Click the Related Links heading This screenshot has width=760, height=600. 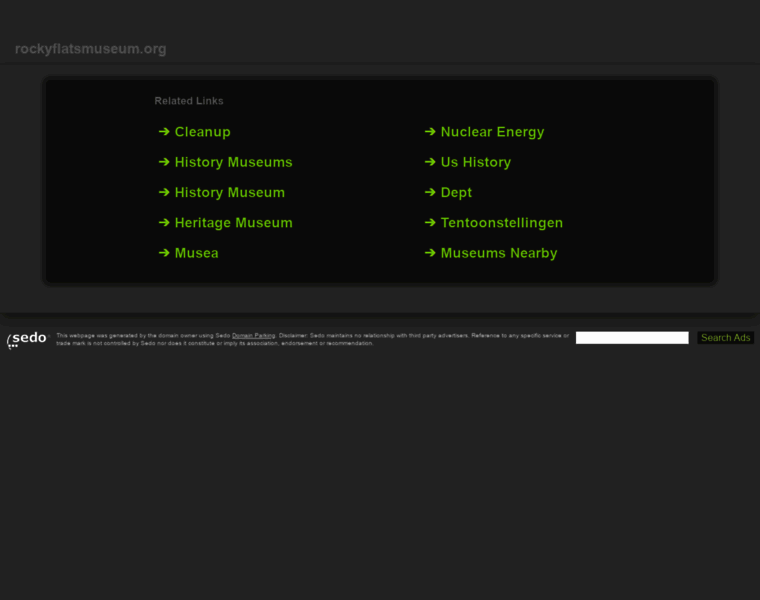[189, 101]
